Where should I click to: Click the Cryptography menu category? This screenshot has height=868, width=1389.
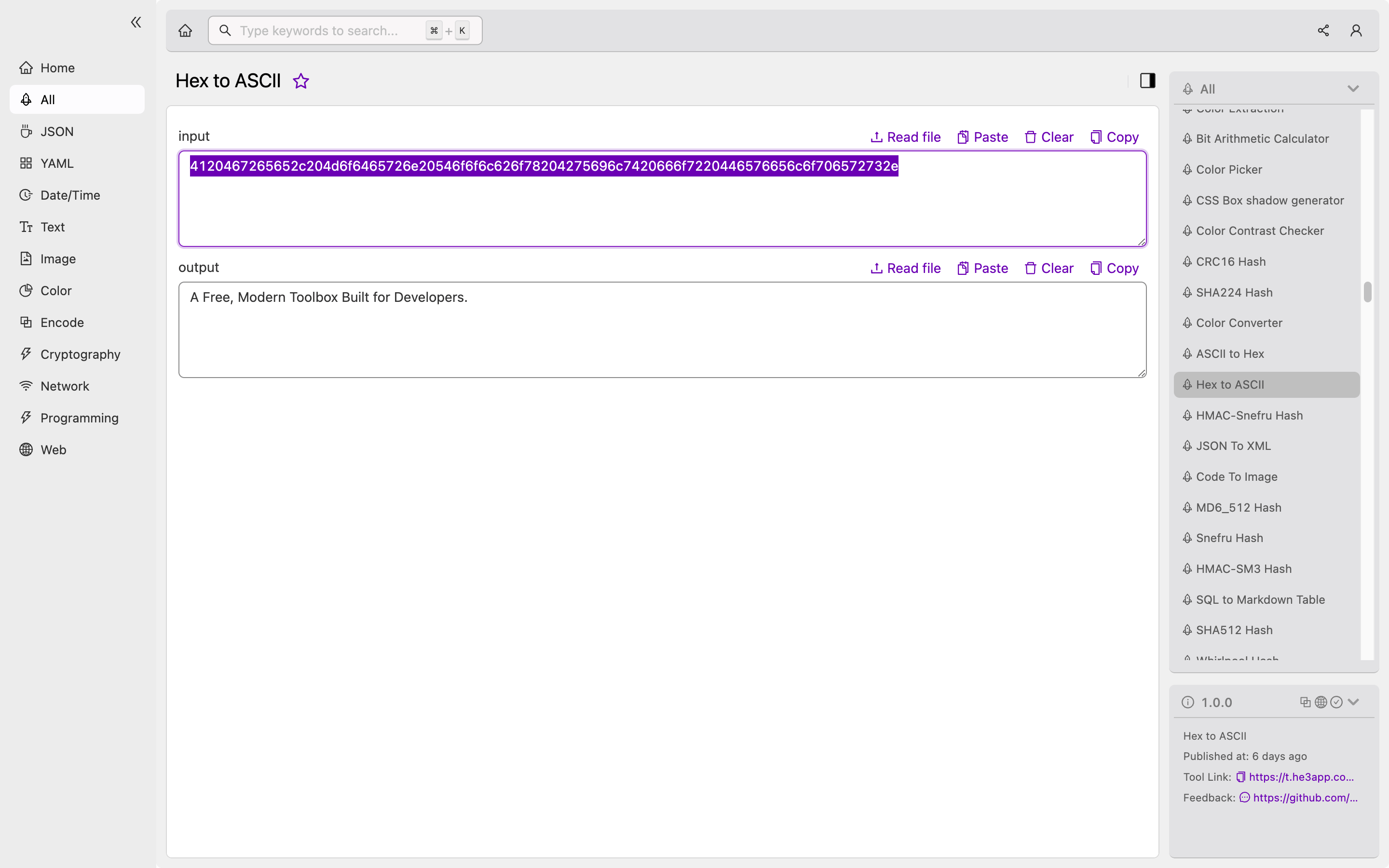click(80, 354)
